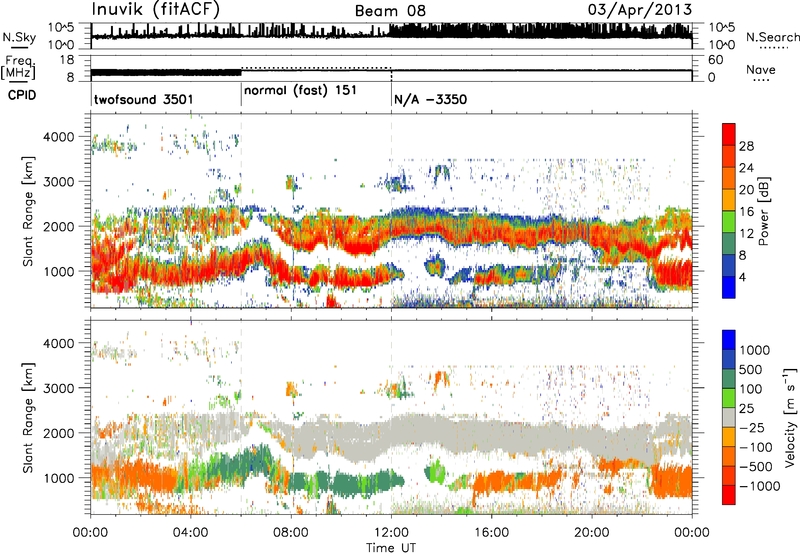Click the 'Nave' legend label
The height and width of the screenshot is (554, 800).
761,69
